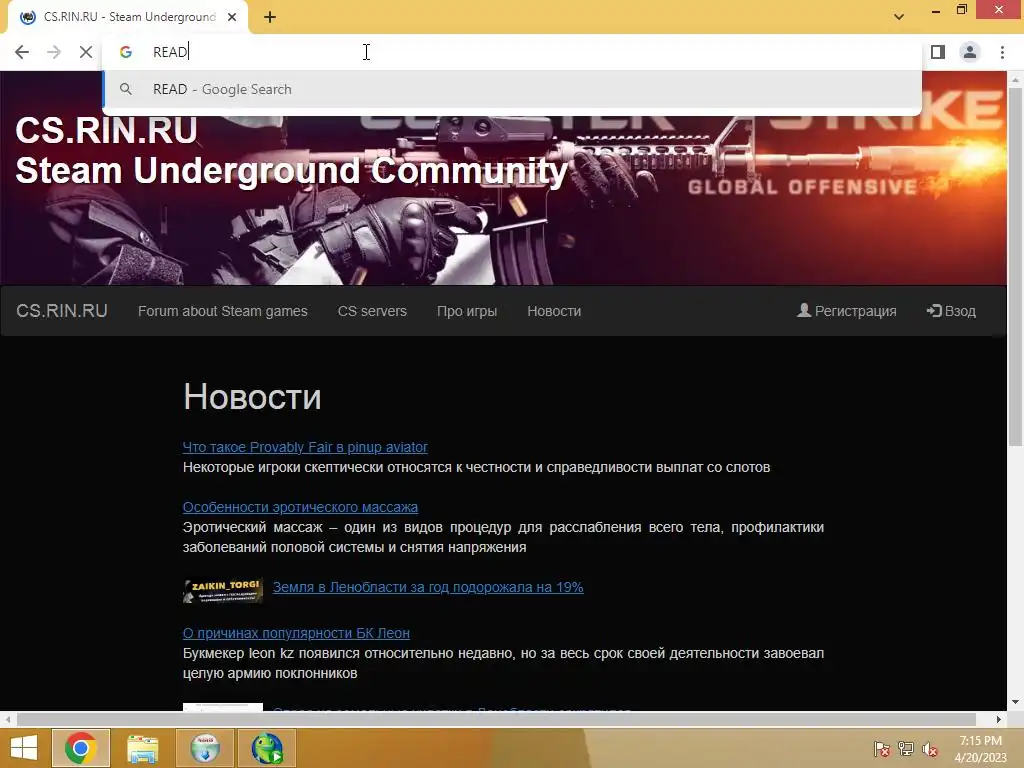
Task: Open the Action Center flag tray icon
Action: pyautogui.click(x=882, y=749)
